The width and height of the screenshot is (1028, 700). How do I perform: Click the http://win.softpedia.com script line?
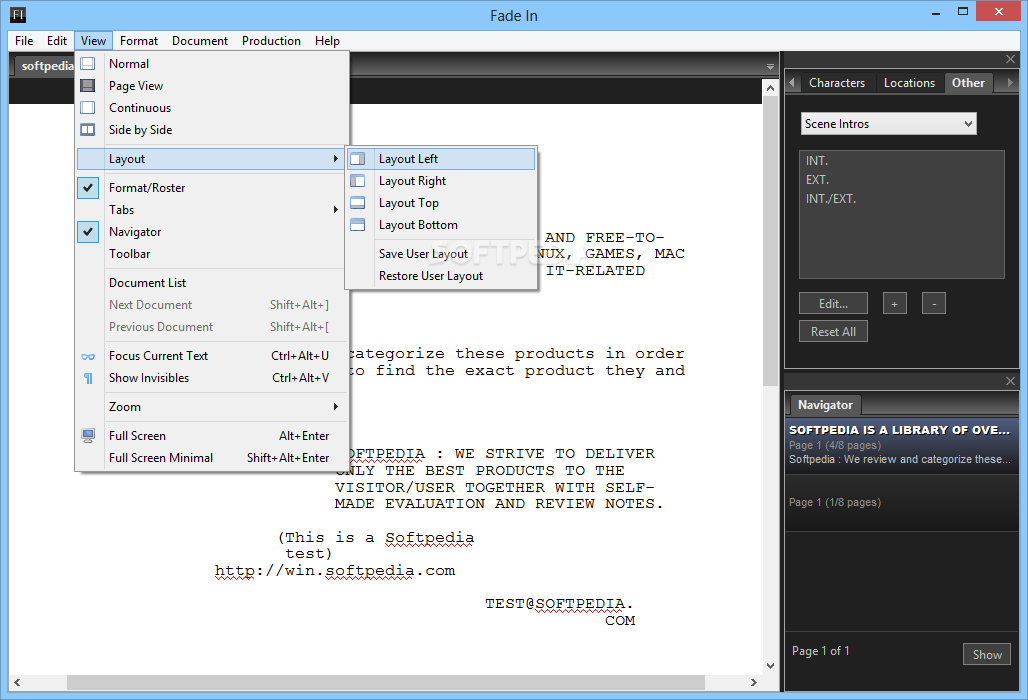335,571
